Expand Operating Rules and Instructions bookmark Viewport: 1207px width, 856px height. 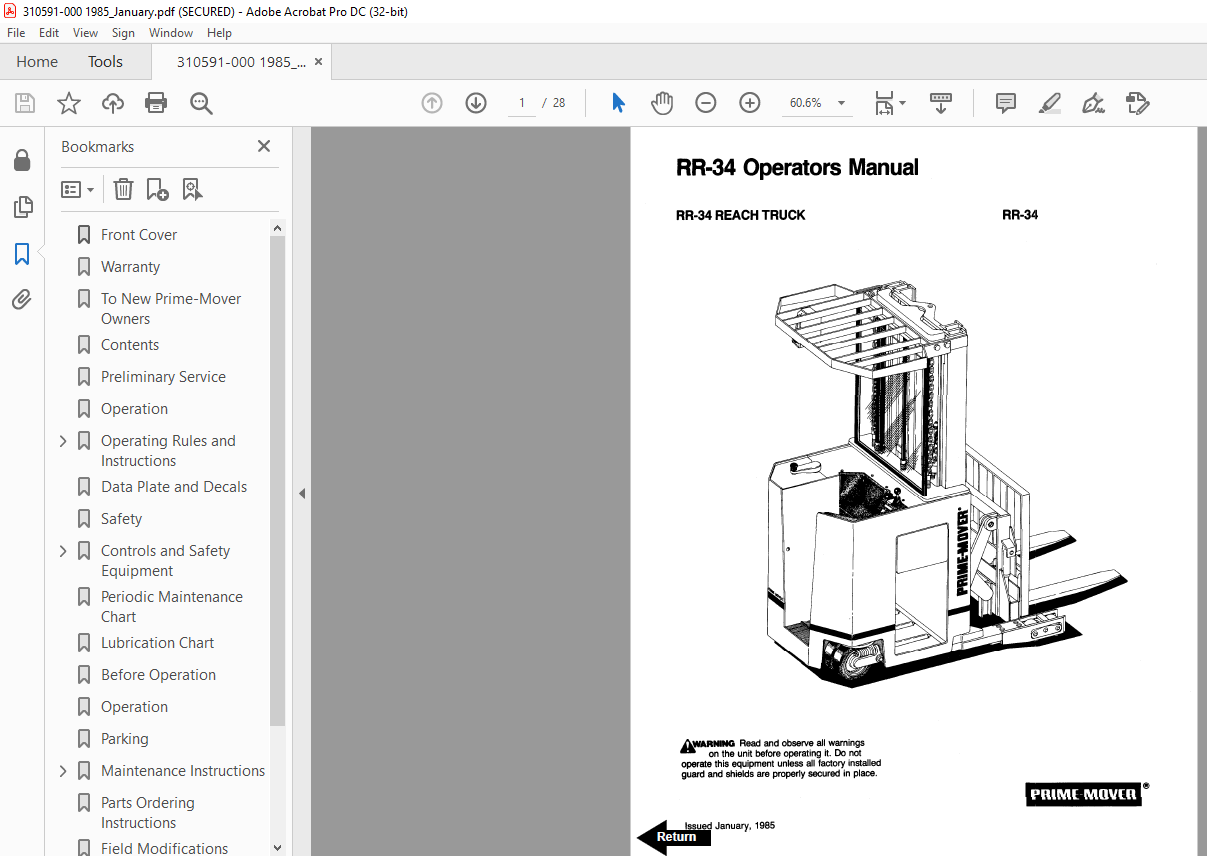(x=63, y=441)
